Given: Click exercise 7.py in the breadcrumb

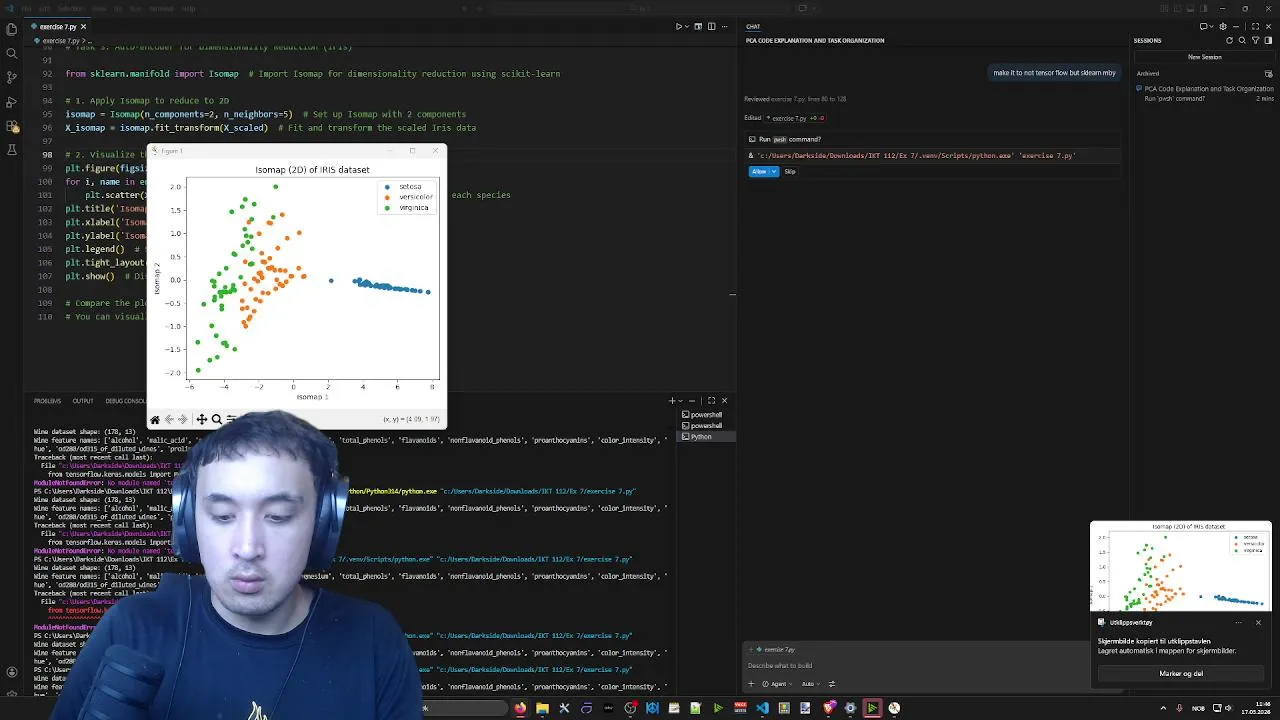Looking at the screenshot, I should [59, 41].
